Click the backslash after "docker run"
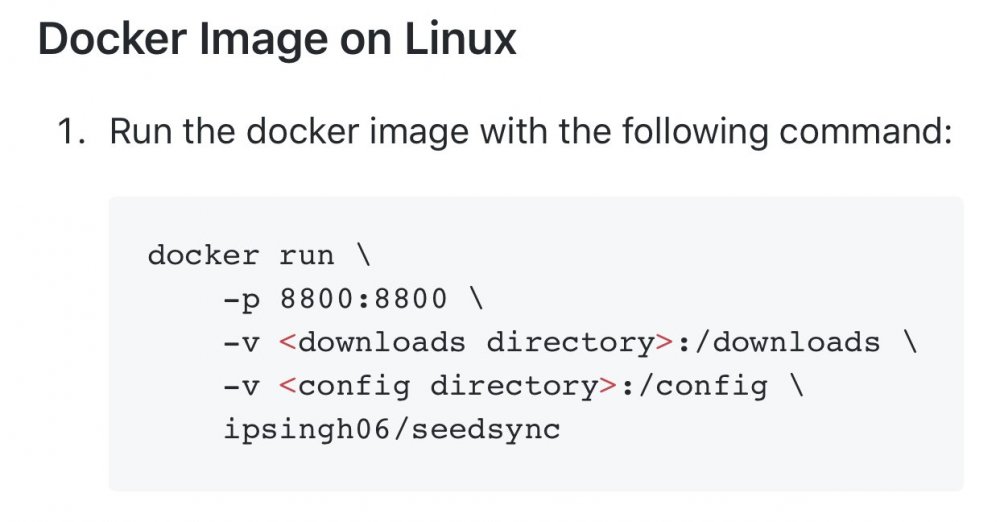The width and height of the screenshot is (1000, 522). (363, 255)
